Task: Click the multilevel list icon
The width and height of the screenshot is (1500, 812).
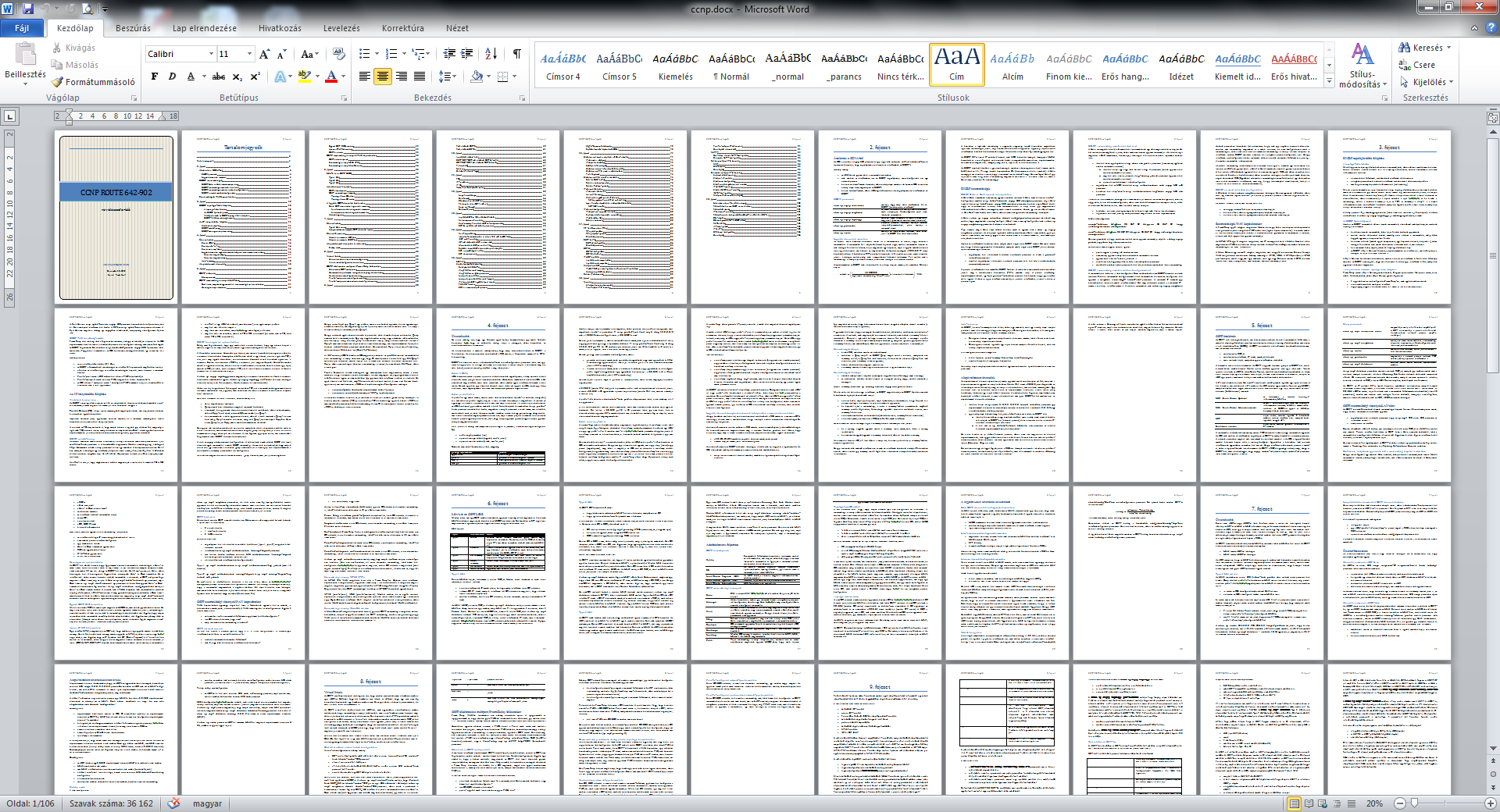Action: click(x=419, y=54)
